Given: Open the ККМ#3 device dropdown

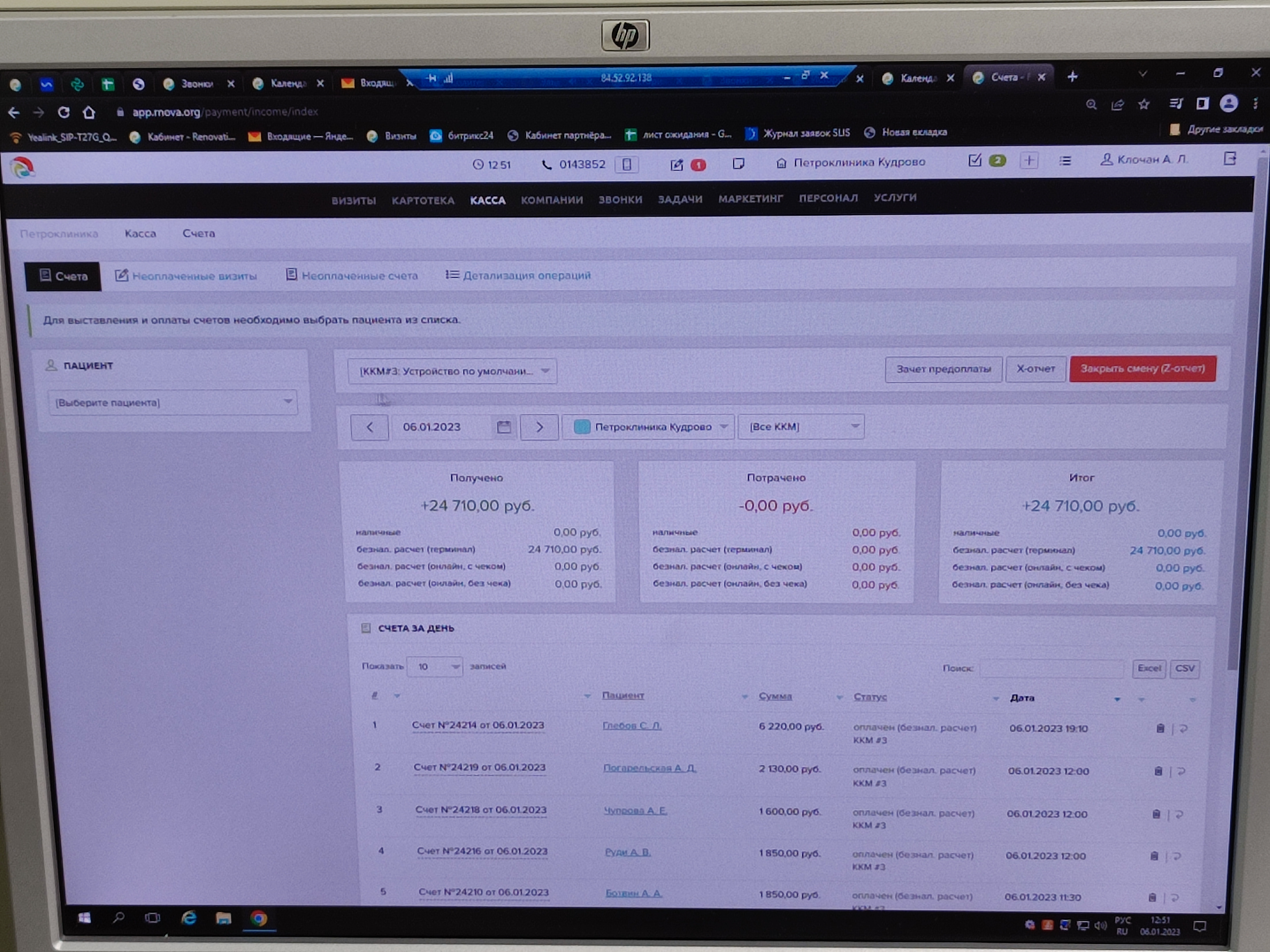Looking at the screenshot, I should [x=452, y=371].
